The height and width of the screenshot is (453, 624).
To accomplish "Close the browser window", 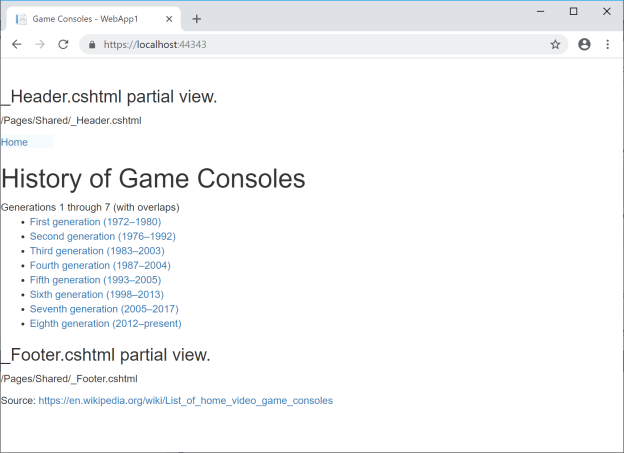I will pyautogui.click(x=606, y=12).
